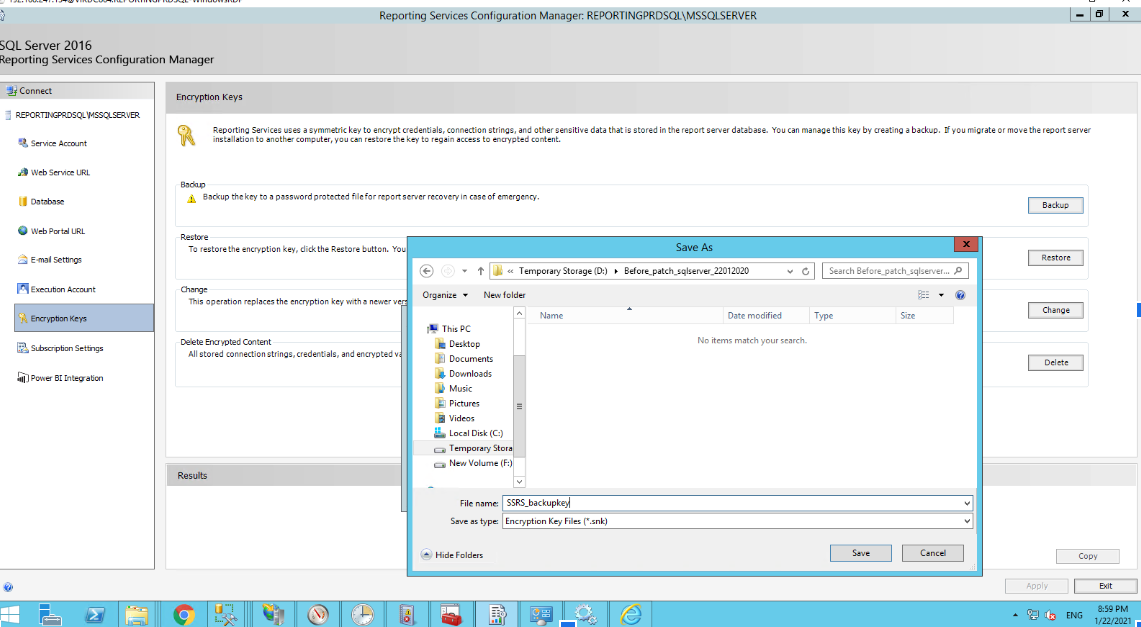Launch PowerShell from the taskbar
Image resolution: width=1141 pixels, height=627 pixels.
pos(95,615)
